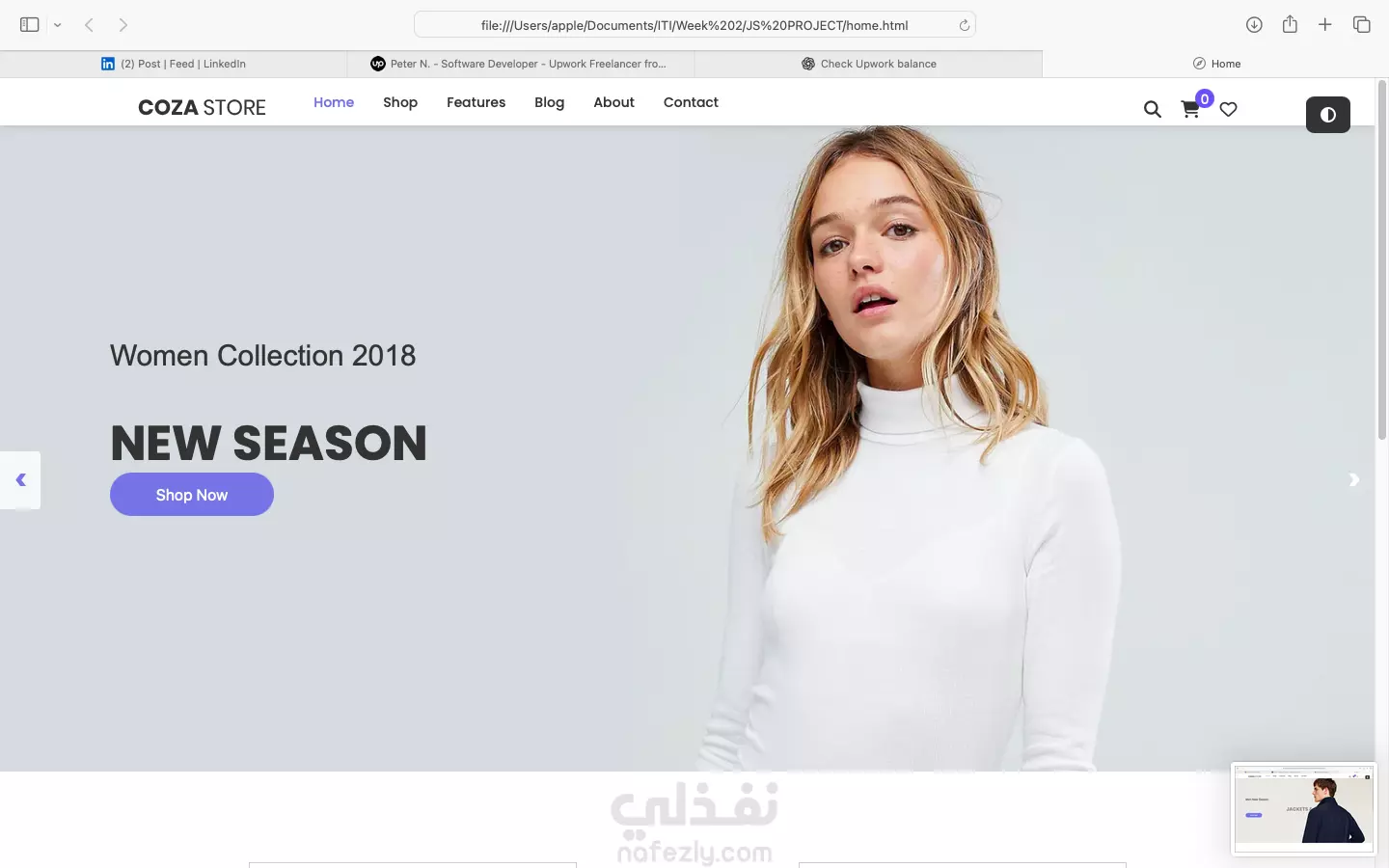
Task: Switch to Check Upwork balance tab
Action: click(x=868, y=64)
